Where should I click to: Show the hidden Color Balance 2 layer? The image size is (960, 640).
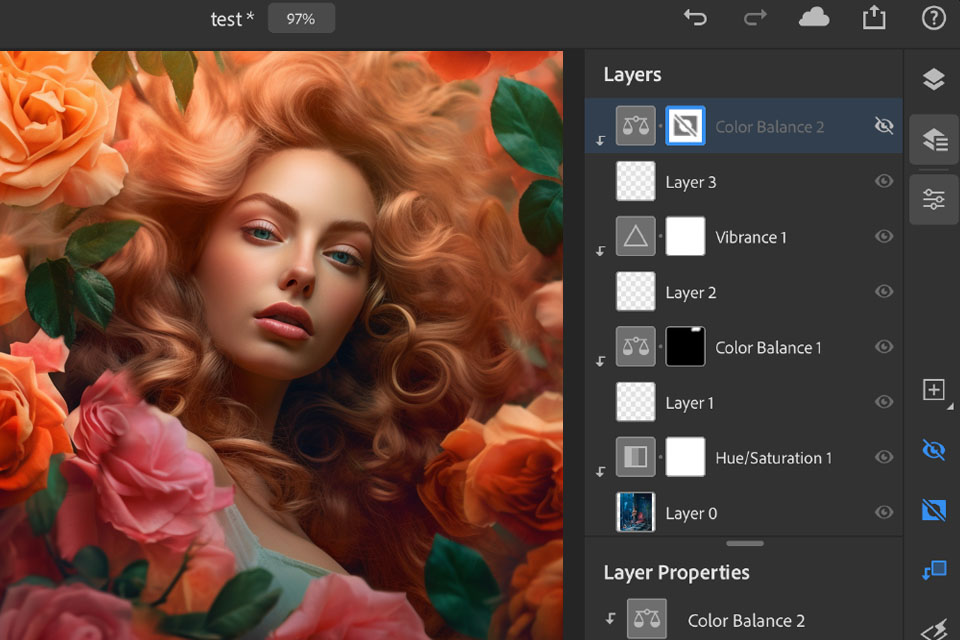pos(883,126)
